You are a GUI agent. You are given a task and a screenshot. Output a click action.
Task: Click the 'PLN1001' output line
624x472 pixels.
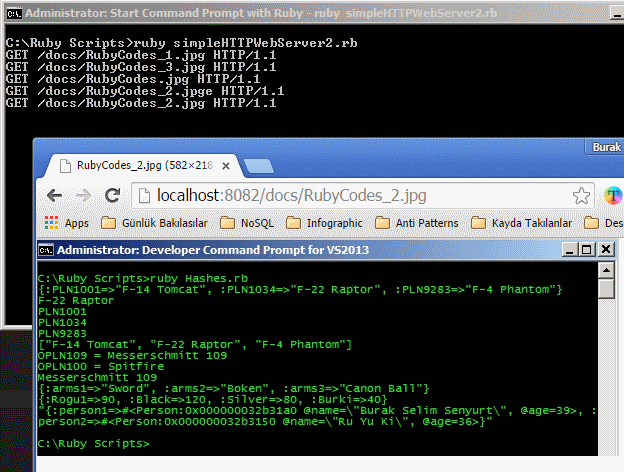[x=62, y=311]
